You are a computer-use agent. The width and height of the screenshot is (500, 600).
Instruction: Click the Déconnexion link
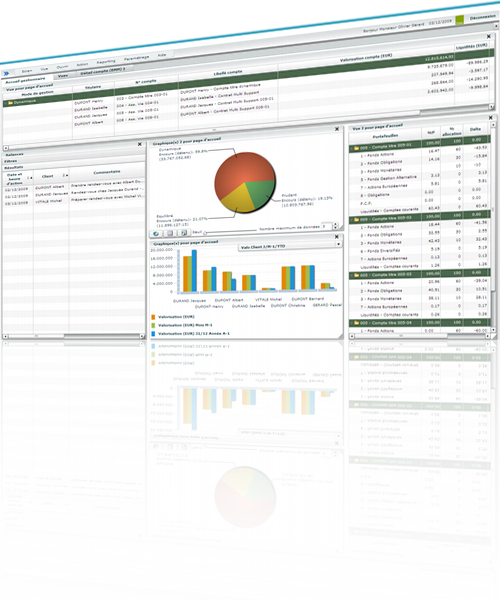[x=482, y=17]
